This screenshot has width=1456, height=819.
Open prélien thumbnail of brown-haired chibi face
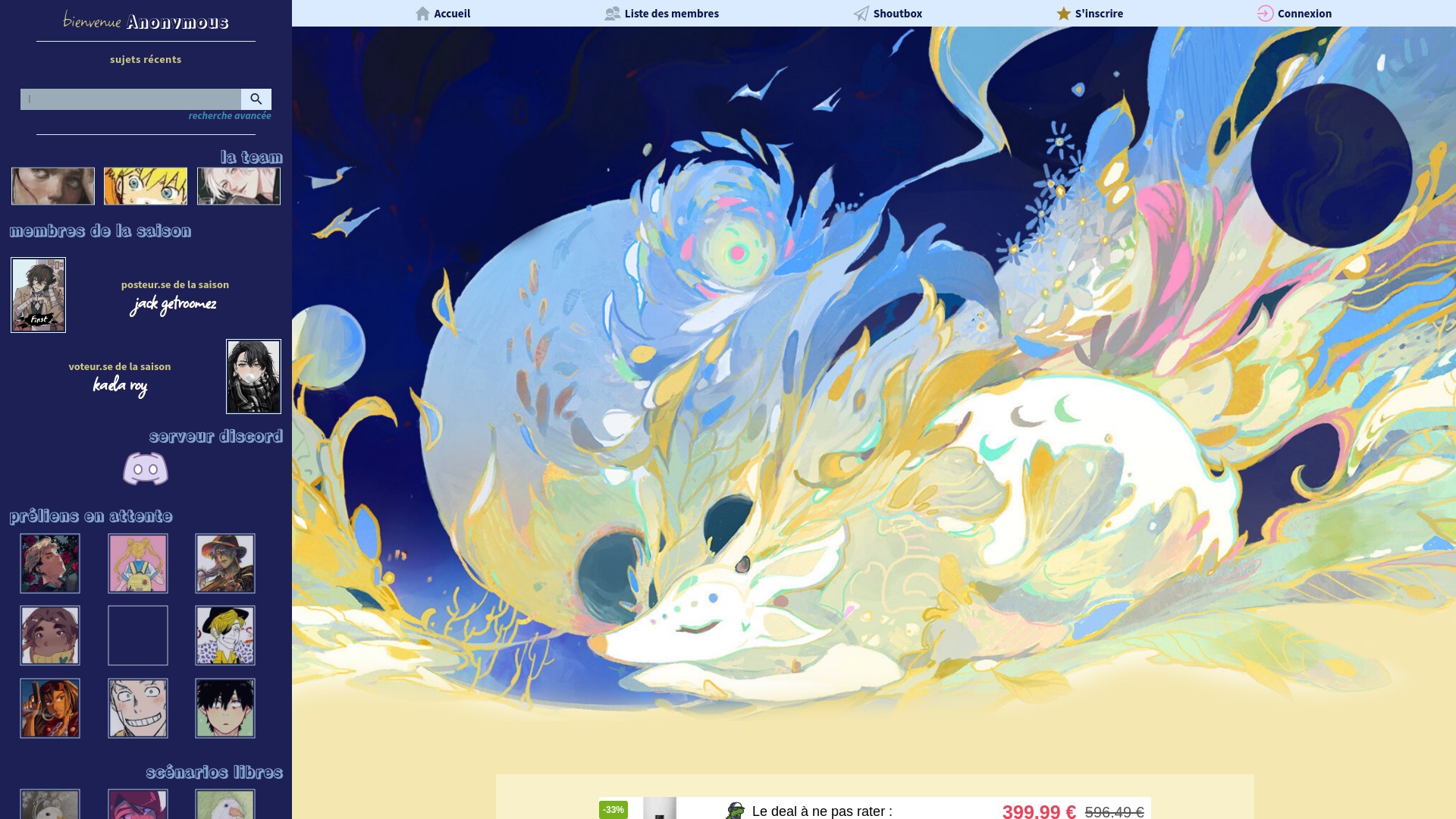click(x=50, y=635)
